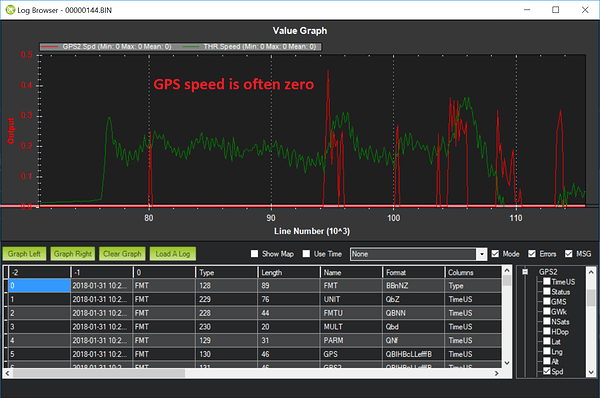Click the -1 column header

tap(102, 272)
